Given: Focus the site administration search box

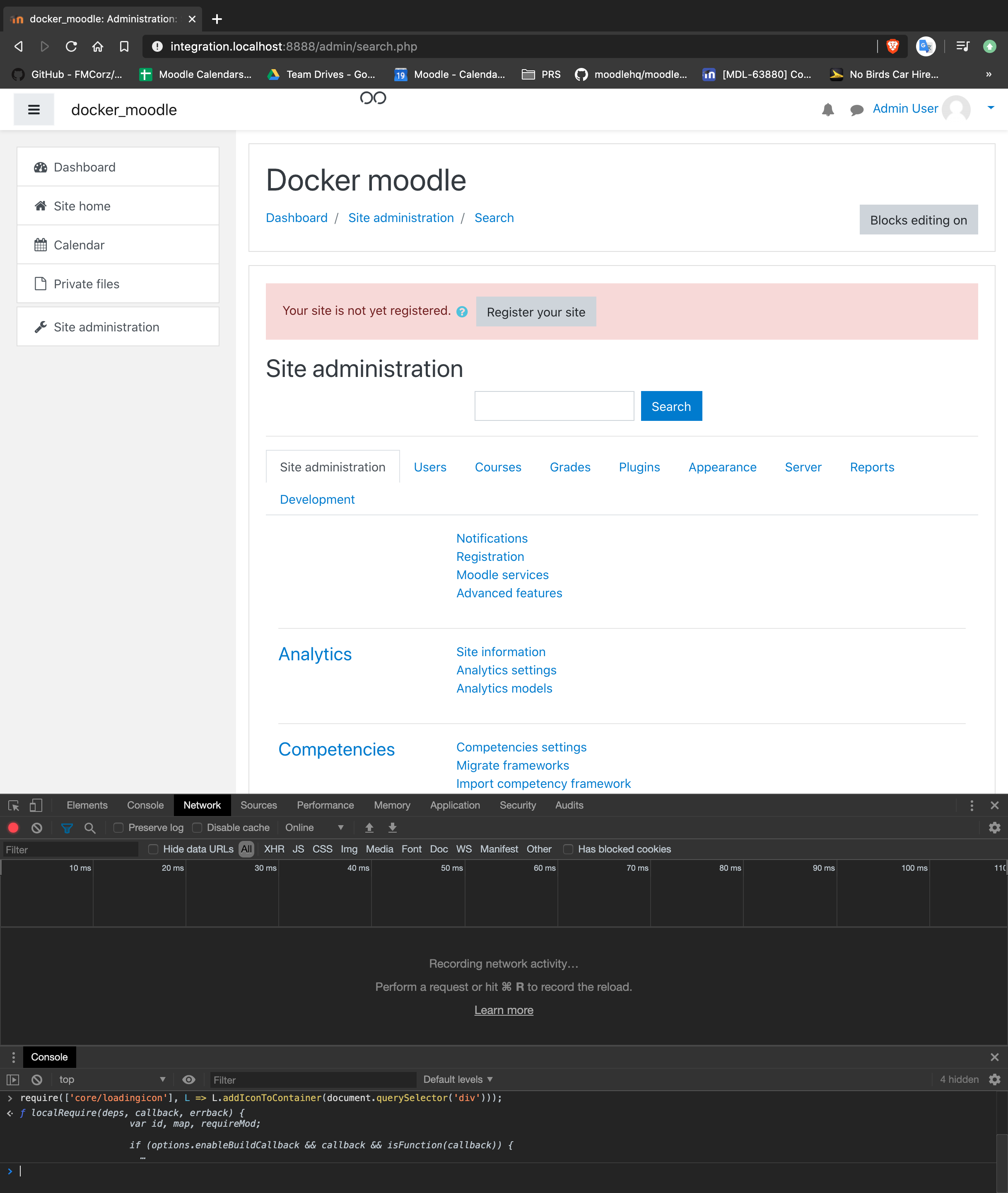Looking at the screenshot, I should click(554, 406).
